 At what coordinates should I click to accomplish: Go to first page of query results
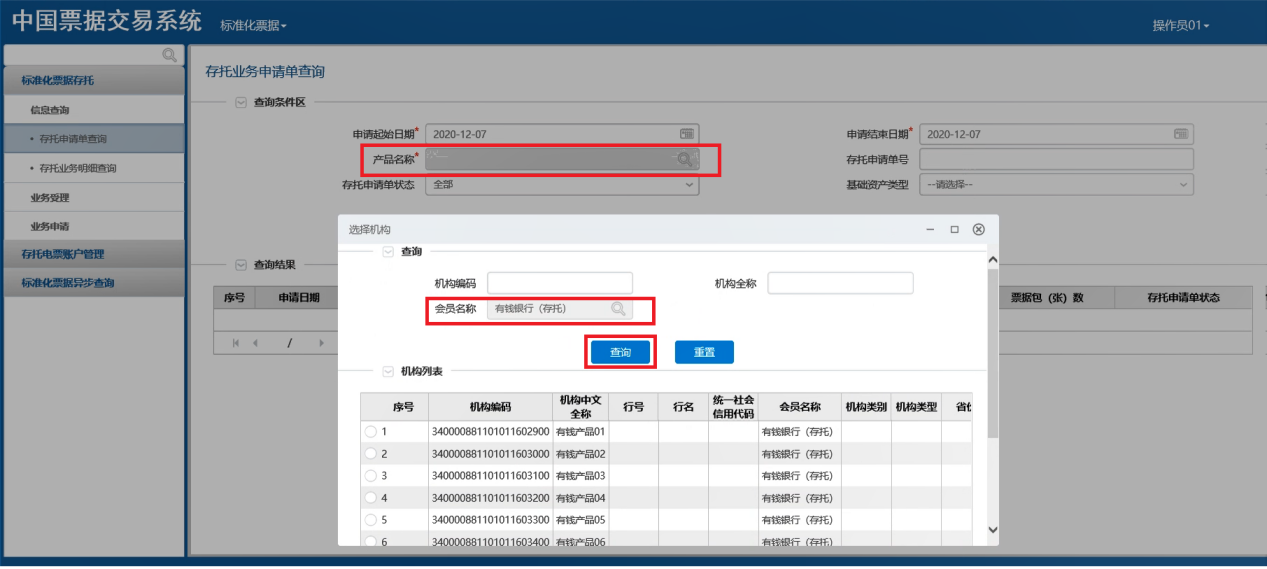[x=236, y=343]
